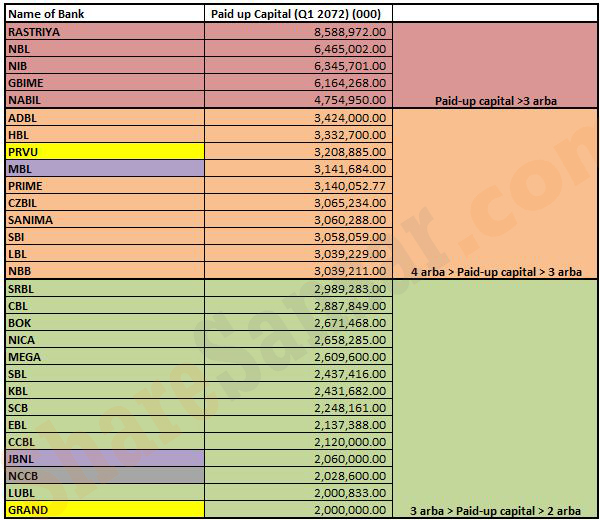Select the SBI bank cell
The width and height of the screenshot is (600, 520).
click(x=105, y=237)
